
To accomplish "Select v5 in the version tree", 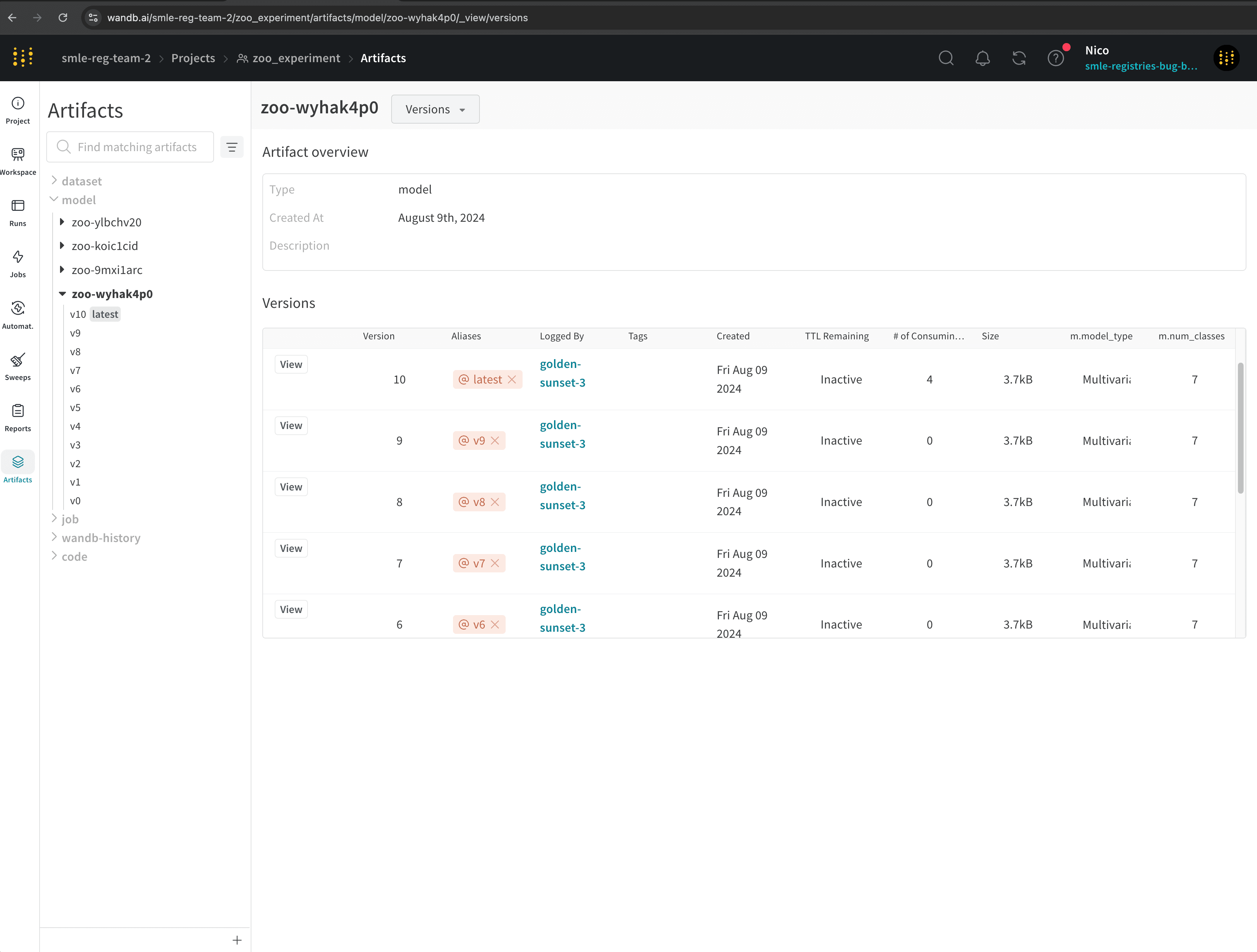I will (75, 407).
